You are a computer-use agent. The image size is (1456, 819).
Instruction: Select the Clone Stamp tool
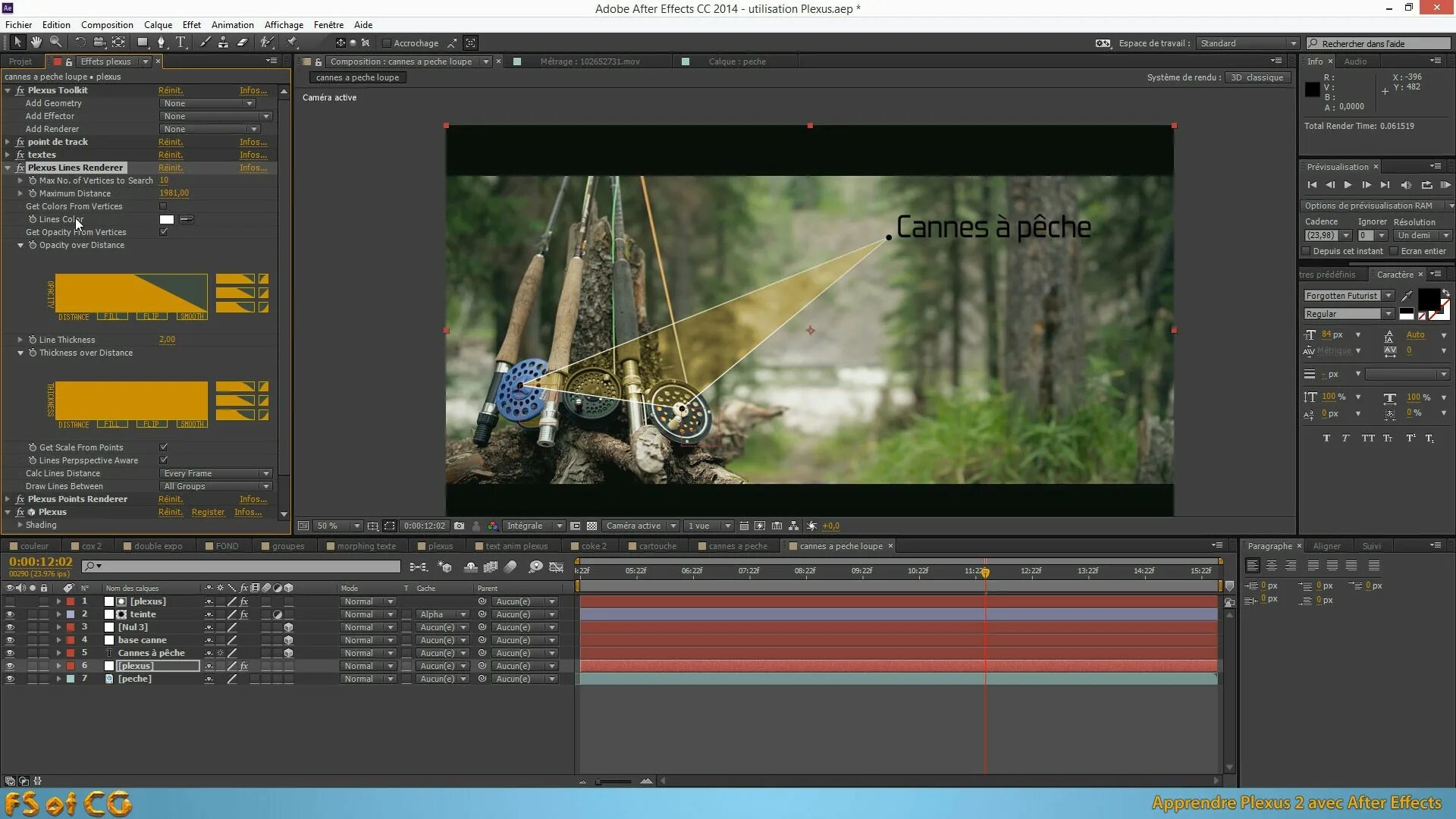point(223,42)
